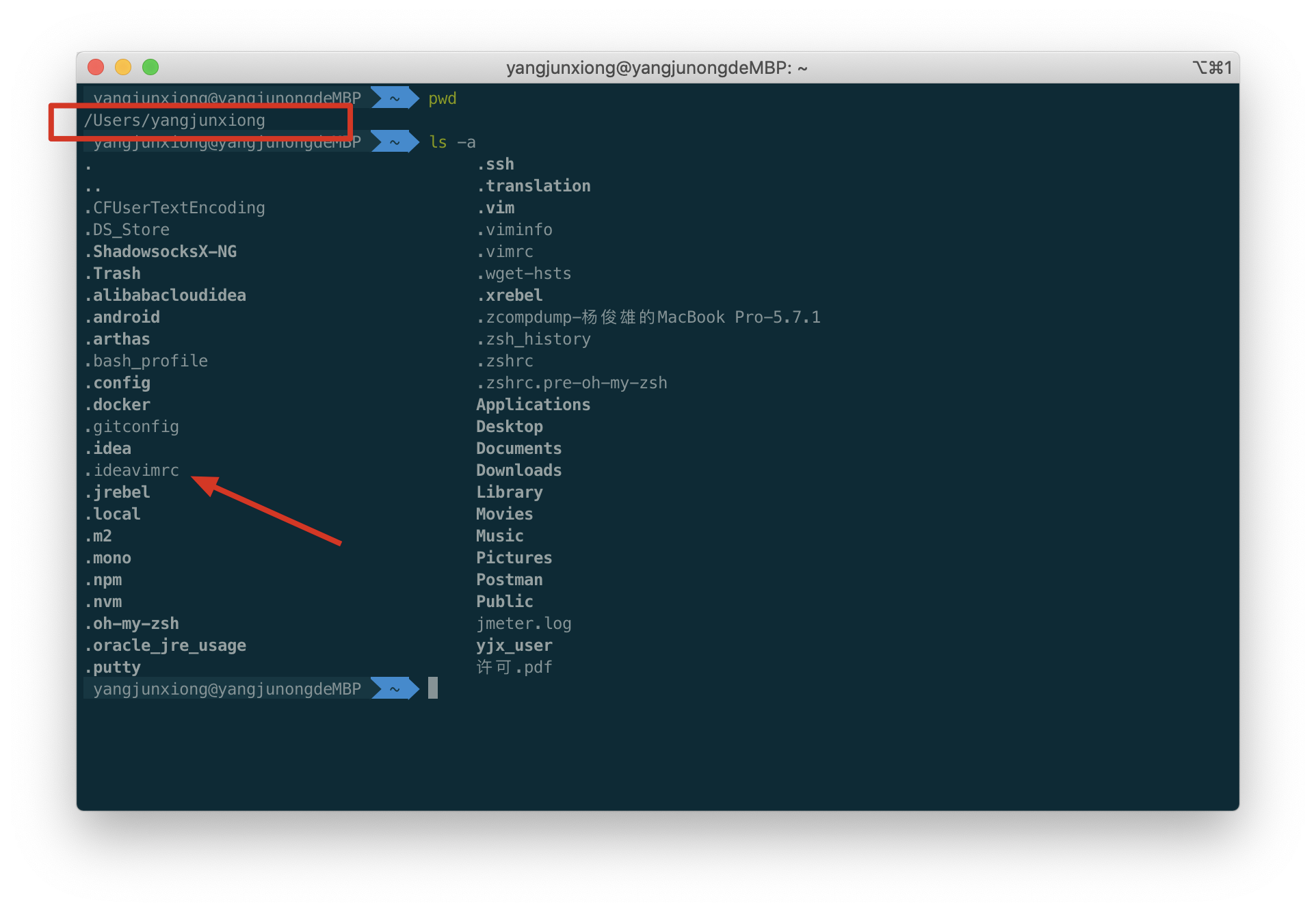Click the .nvm directory name

click(103, 602)
